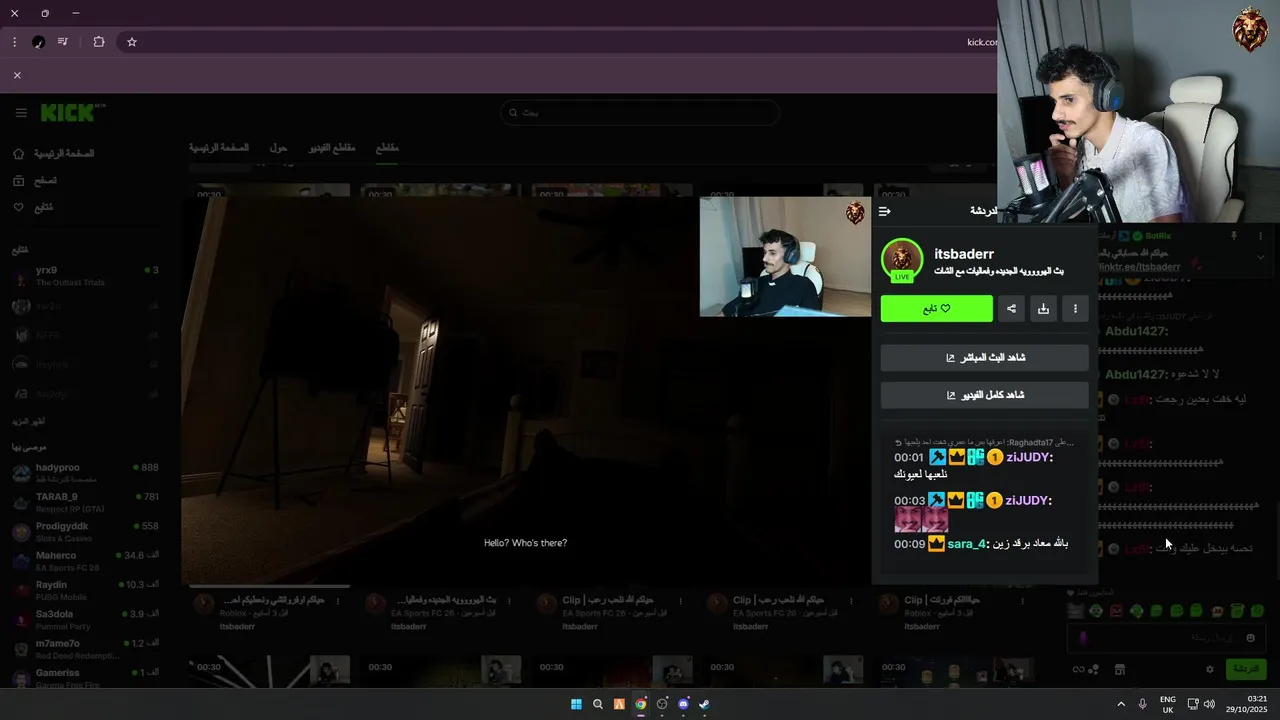Viewport: 1280px width, 720px height.
Task: Open the chat shop storefront icon
Action: click(1120, 669)
